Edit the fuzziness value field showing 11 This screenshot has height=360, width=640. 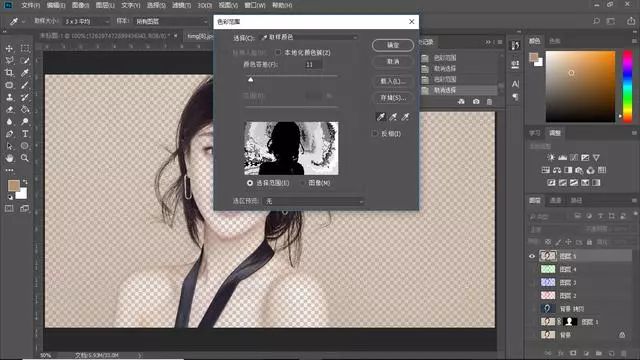coord(313,64)
